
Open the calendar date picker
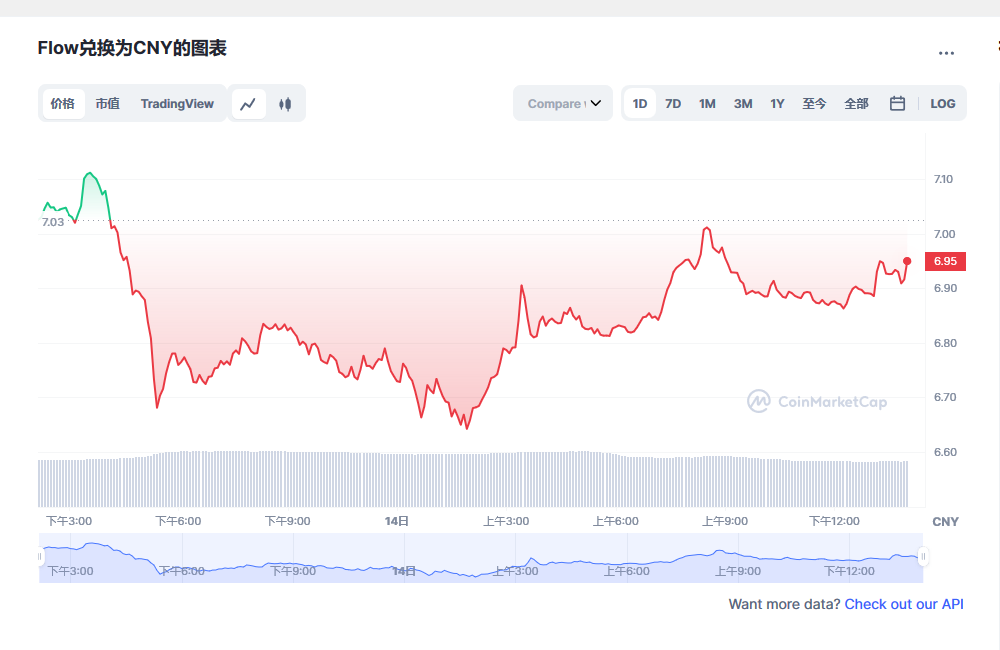point(897,103)
